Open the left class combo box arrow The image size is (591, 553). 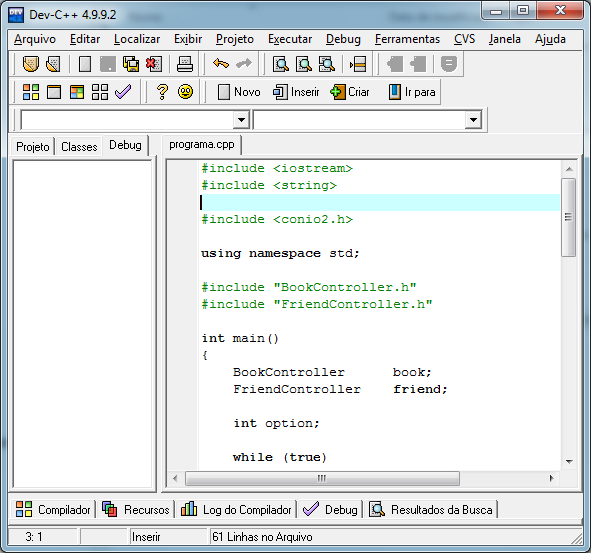pyautogui.click(x=241, y=120)
